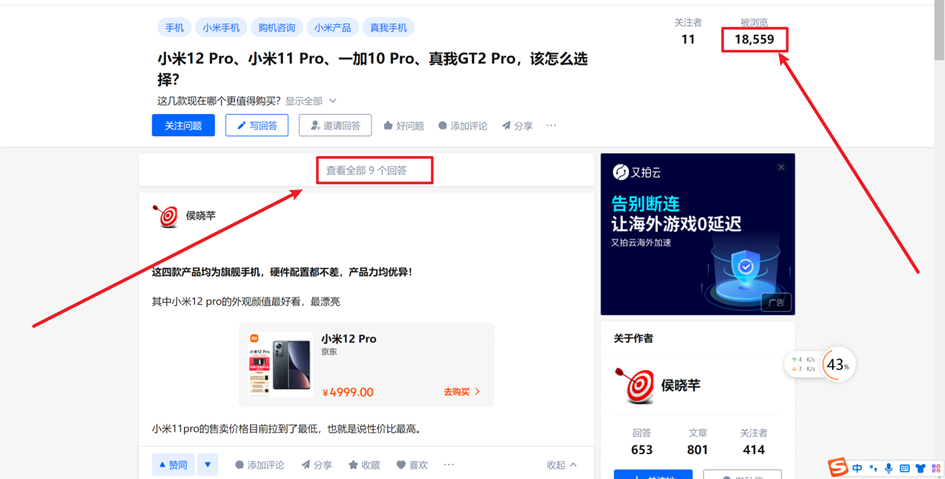Click the question's 关注者 11 count

pyautogui.click(x=688, y=32)
